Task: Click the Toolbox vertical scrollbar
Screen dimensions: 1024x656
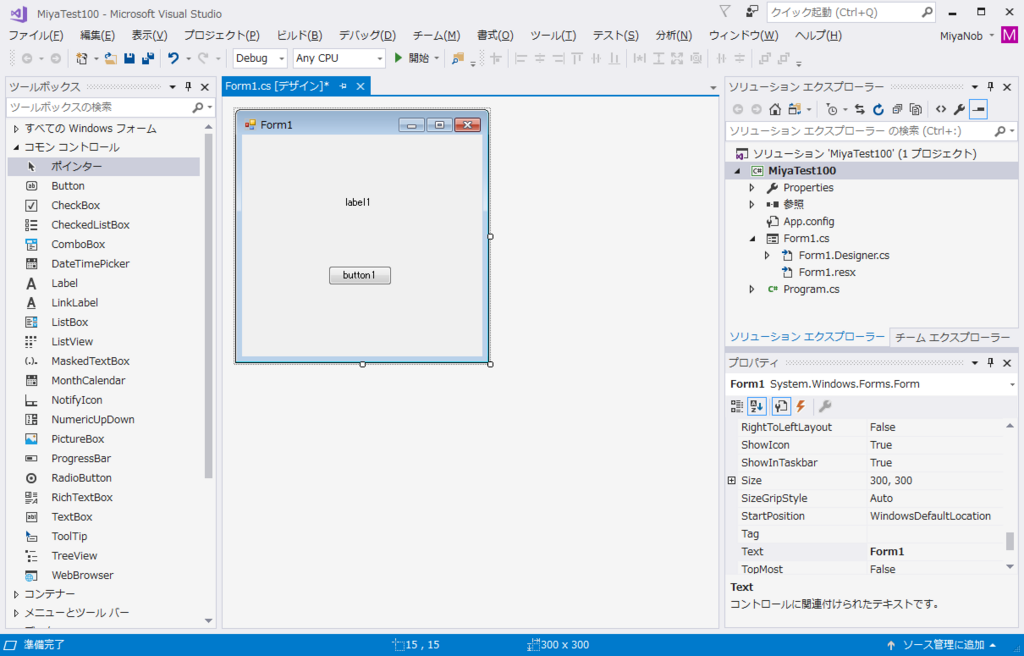Action: pos(209,306)
